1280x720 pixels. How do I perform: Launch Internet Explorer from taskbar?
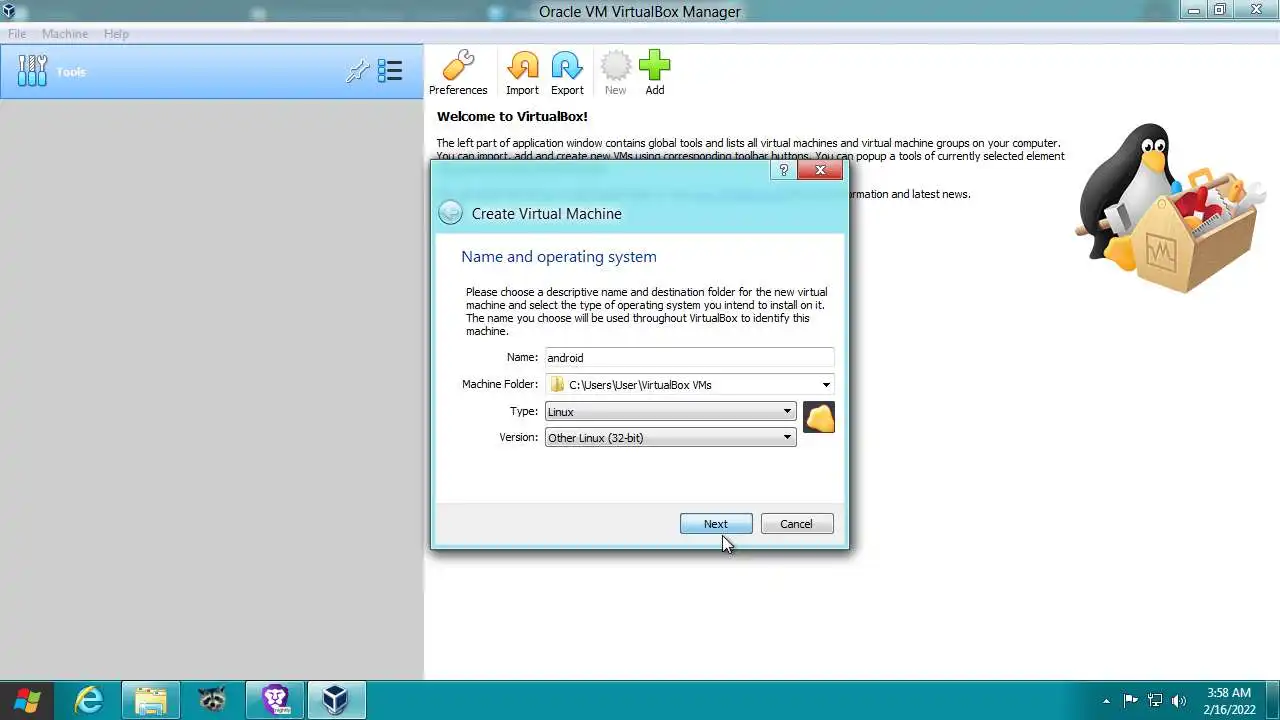pyautogui.click(x=89, y=700)
